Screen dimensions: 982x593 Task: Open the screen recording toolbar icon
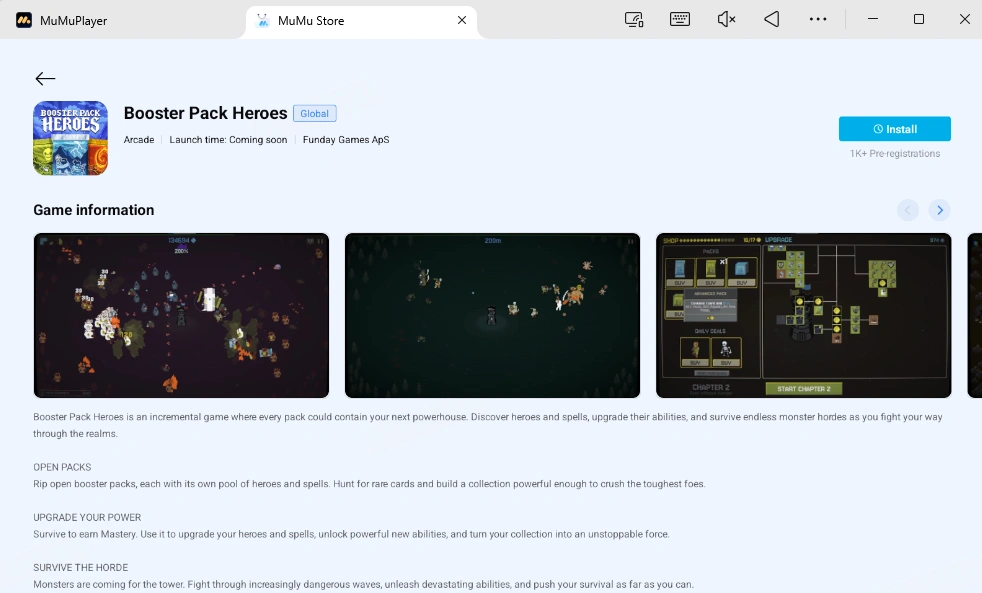(x=634, y=19)
